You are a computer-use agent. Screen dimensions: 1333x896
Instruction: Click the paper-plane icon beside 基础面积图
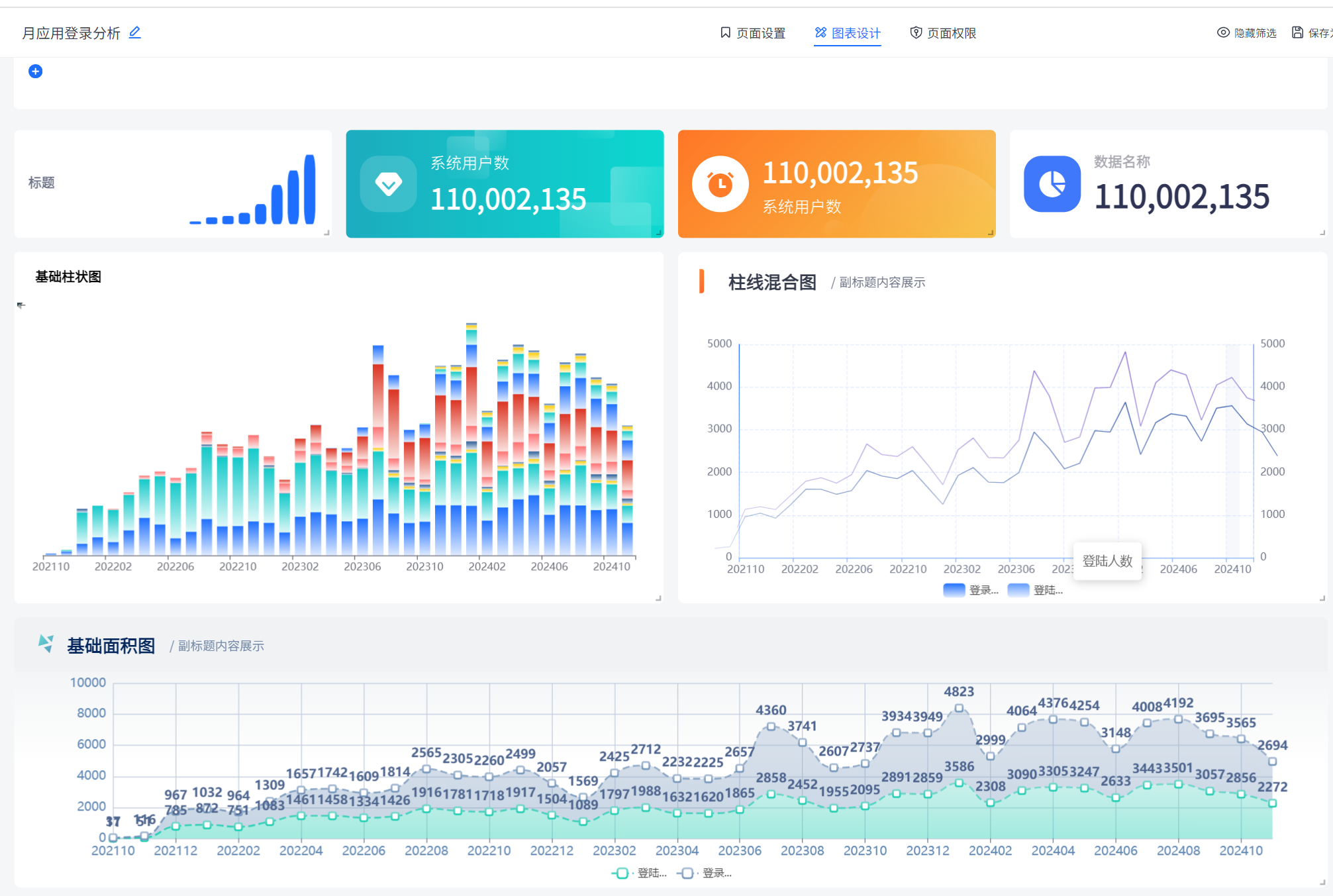pyautogui.click(x=46, y=643)
